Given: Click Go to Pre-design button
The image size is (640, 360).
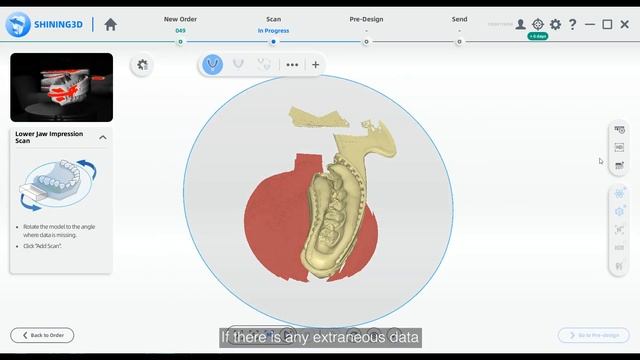Looking at the screenshot, I should click(593, 335).
